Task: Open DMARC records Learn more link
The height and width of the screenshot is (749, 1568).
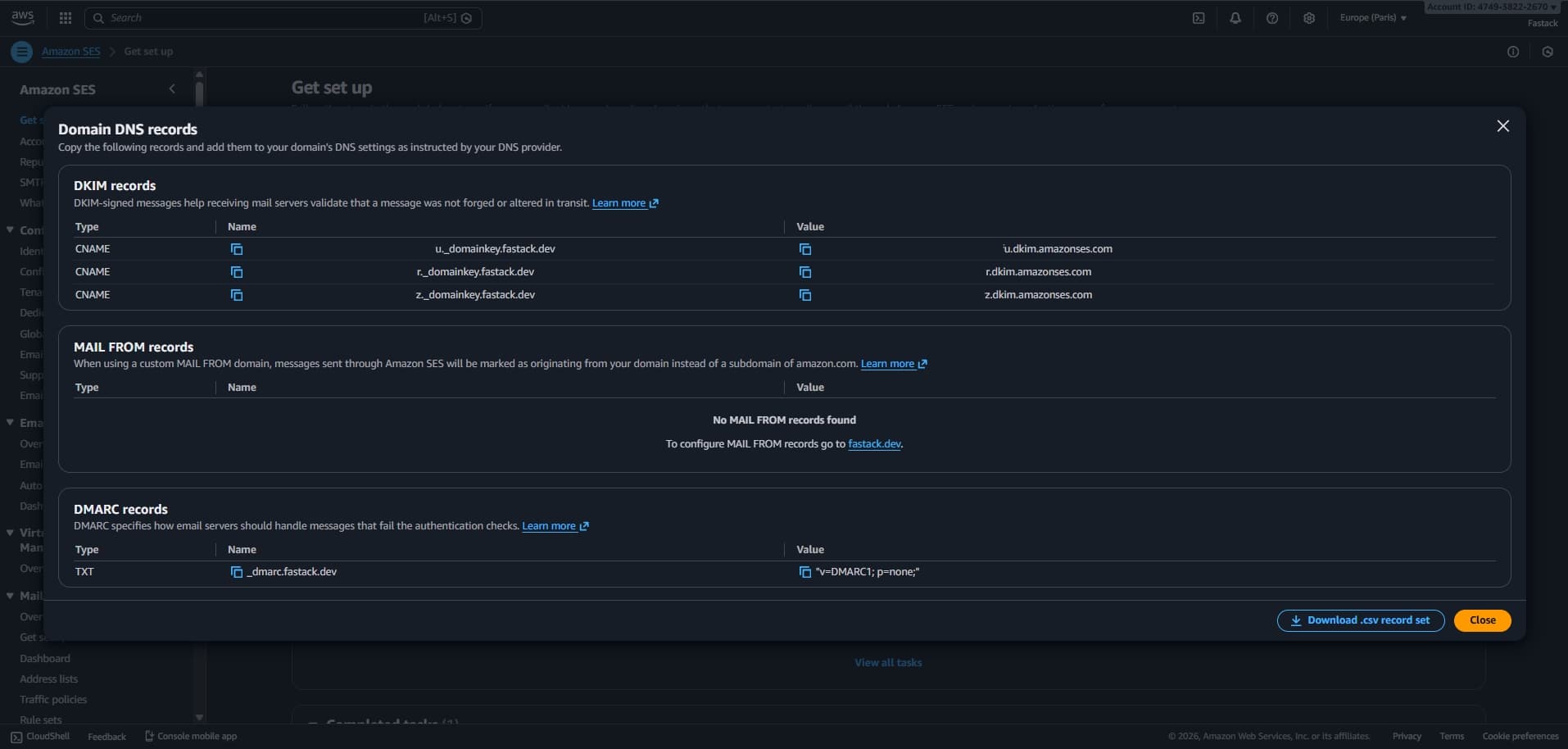Action: tap(555, 526)
